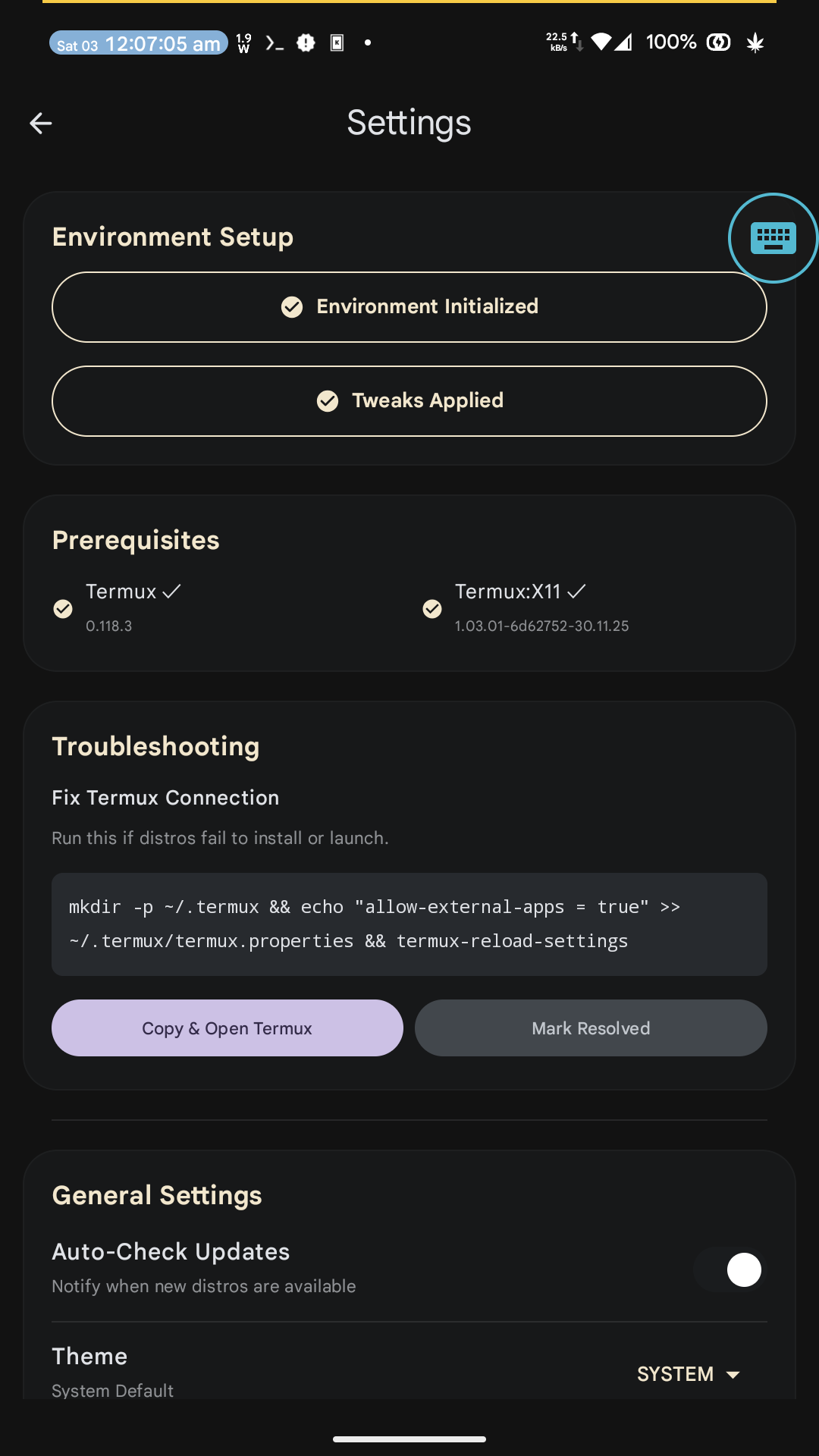Expand theme options via dropdown arrow
This screenshot has width=819, height=1456.
733,1375
